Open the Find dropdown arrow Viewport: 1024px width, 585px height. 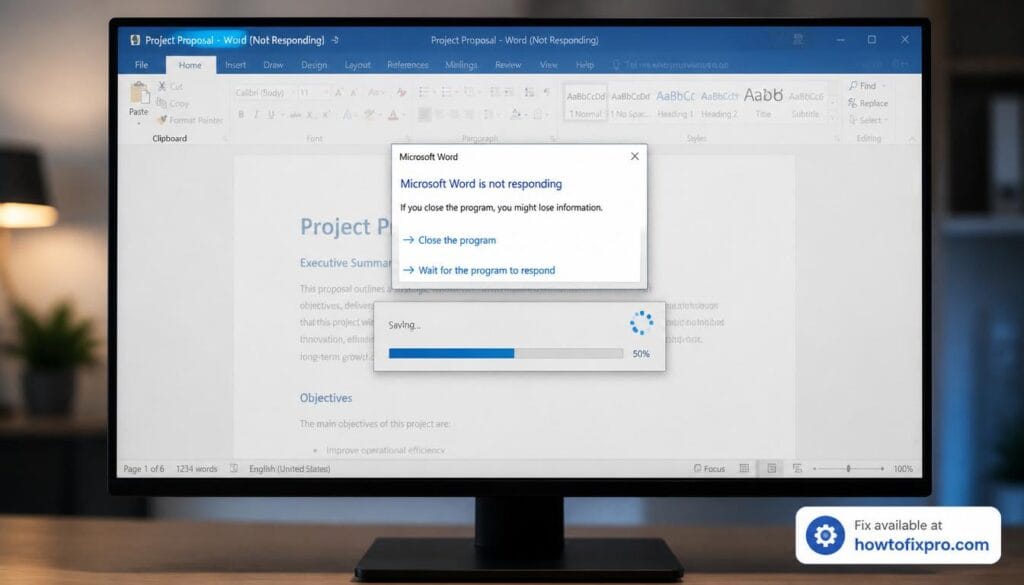click(x=884, y=86)
